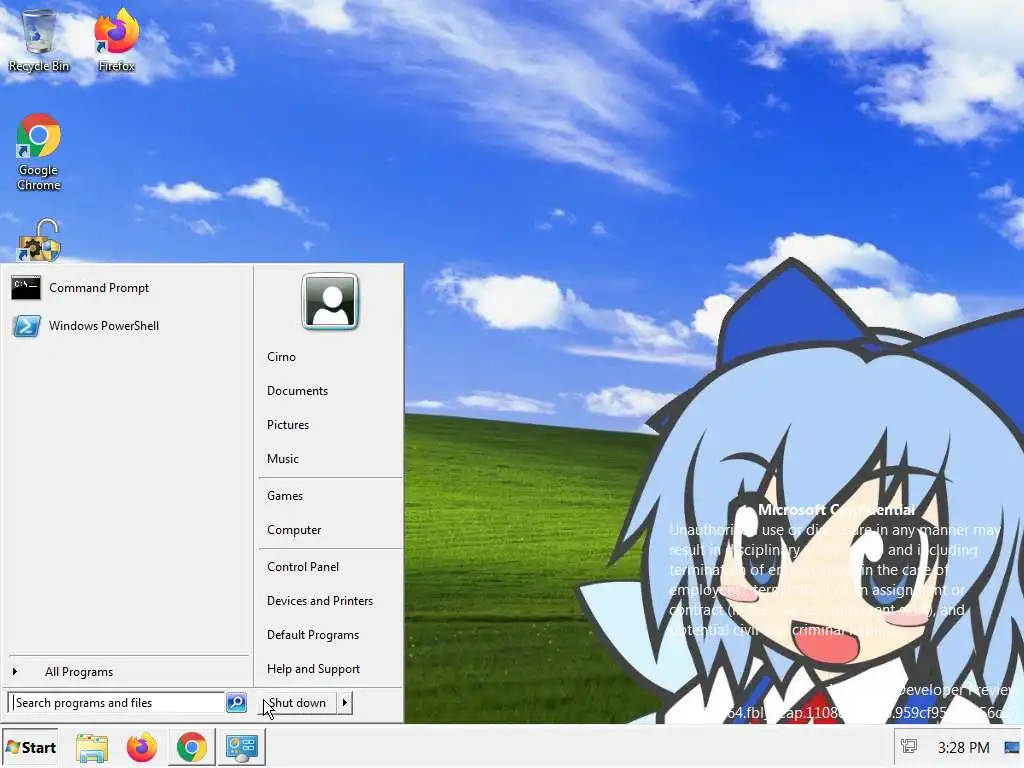Viewport: 1024px width, 768px height.
Task: Click the 3:28 PM clock
Action: click(963, 747)
